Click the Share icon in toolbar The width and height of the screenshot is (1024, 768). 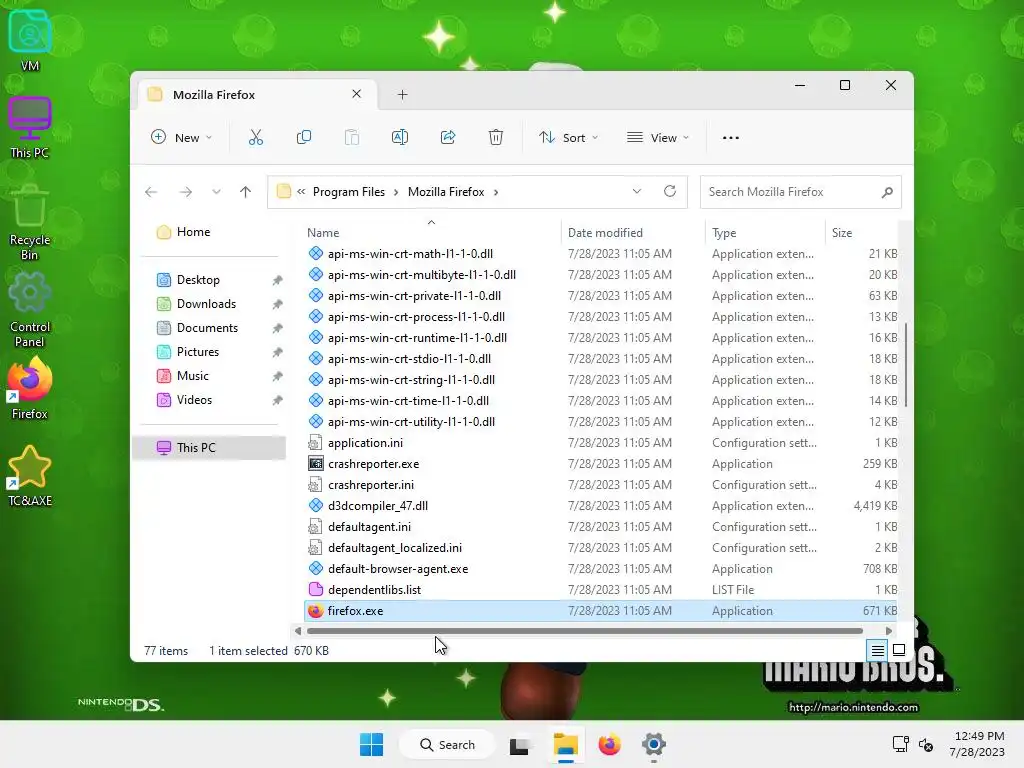(x=448, y=137)
